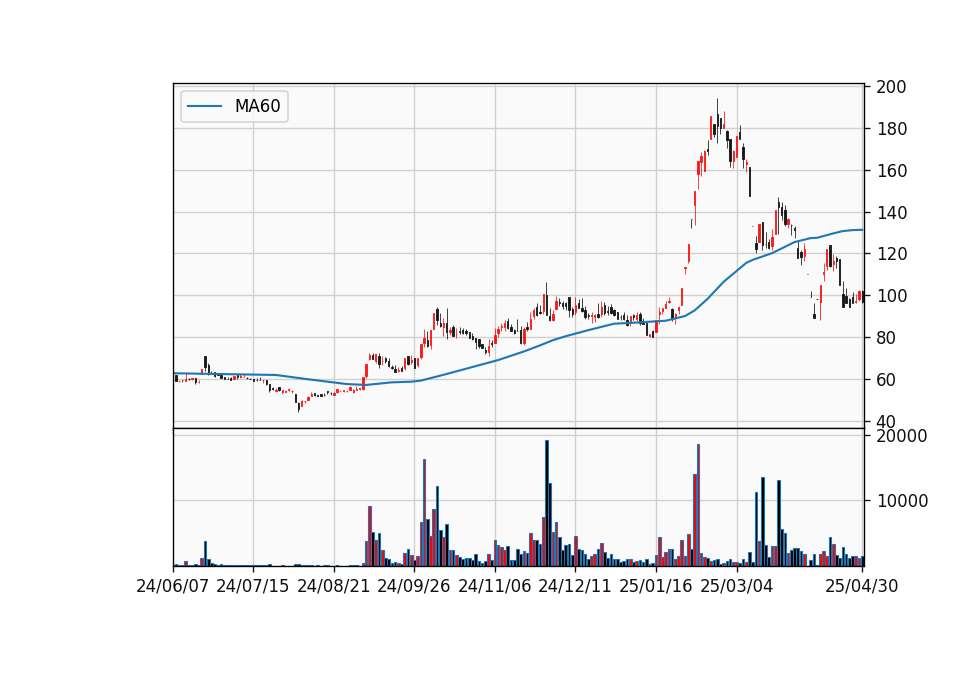
Task: Click the 80 price axis label
Action: point(886,338)
